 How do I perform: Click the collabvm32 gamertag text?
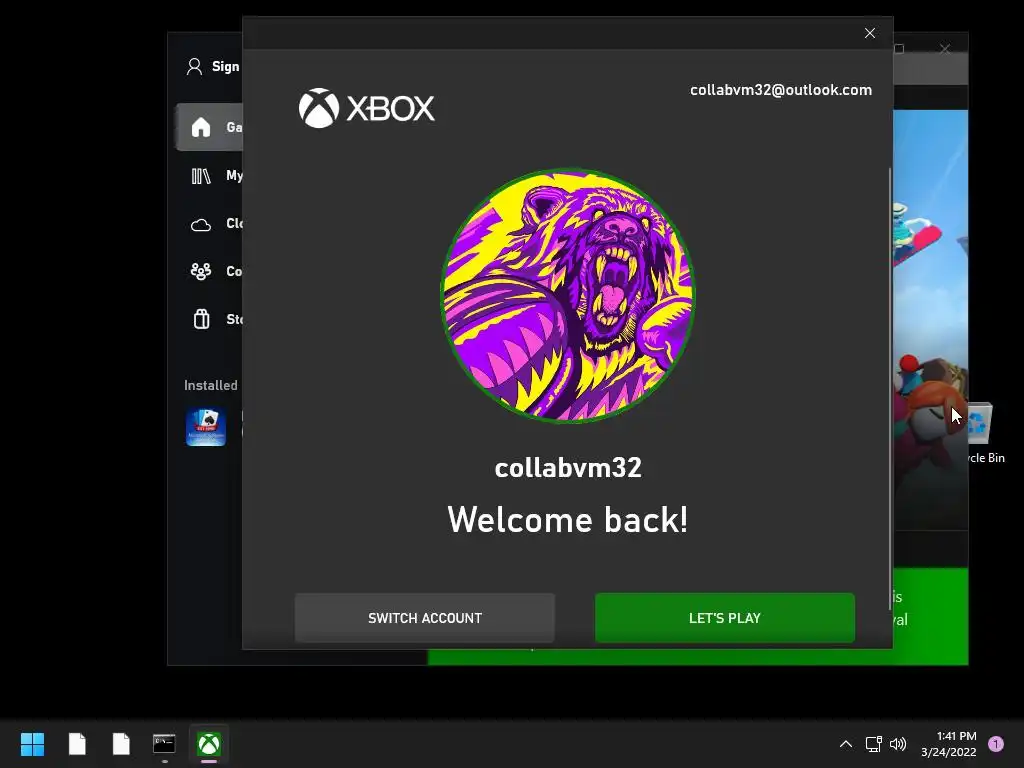[x=568, y=468]
